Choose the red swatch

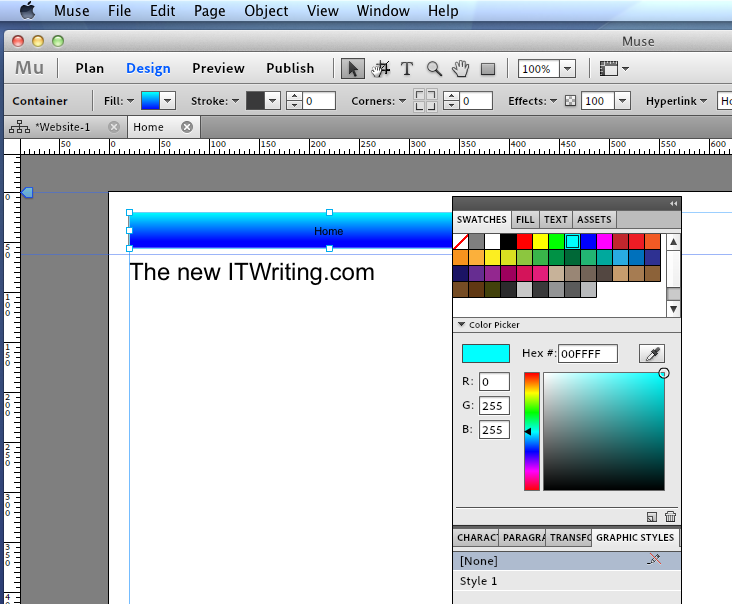click(x=524, y=241)
